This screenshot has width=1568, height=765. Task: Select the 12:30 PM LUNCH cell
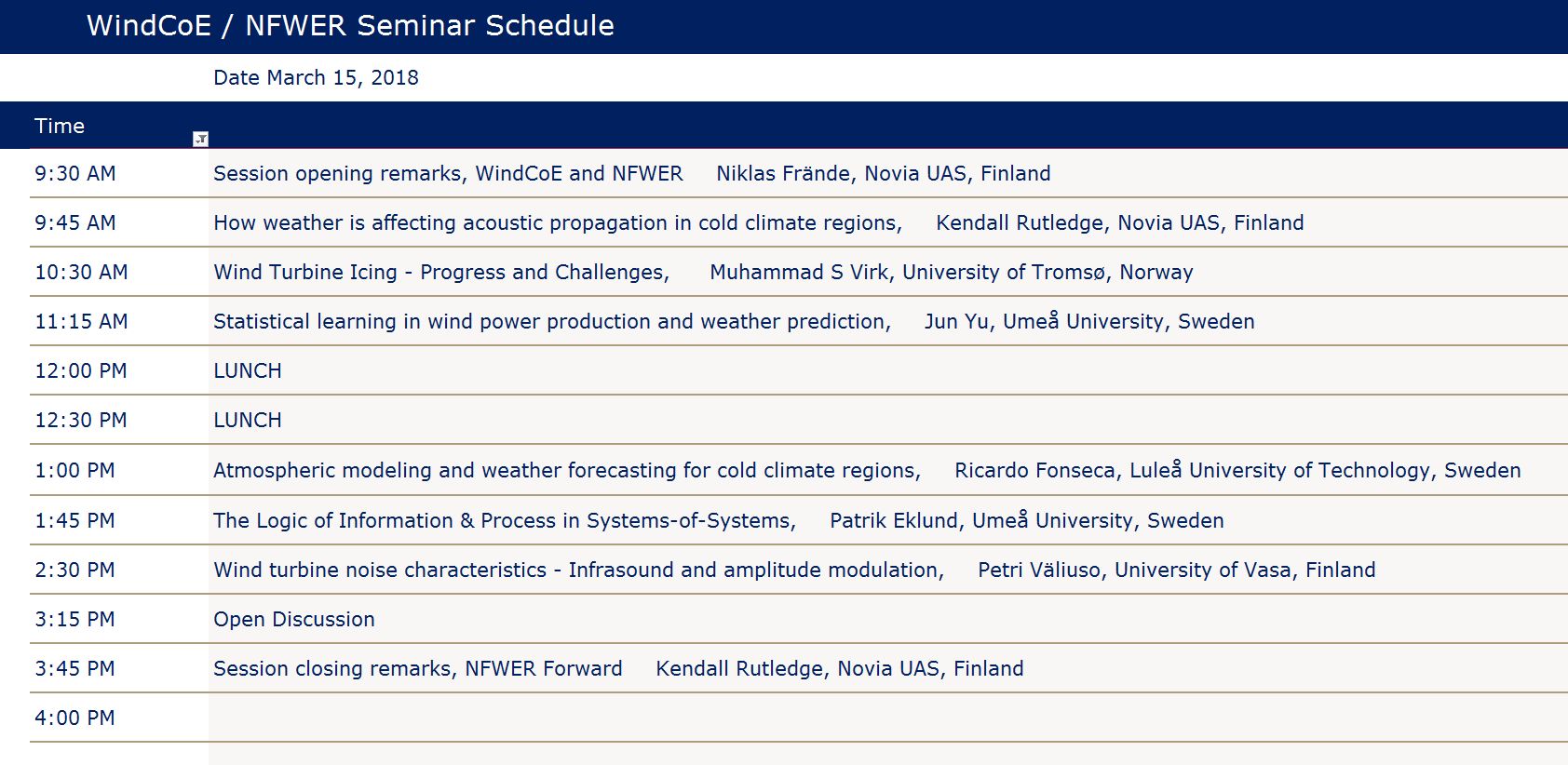click(x=888, y=420)
